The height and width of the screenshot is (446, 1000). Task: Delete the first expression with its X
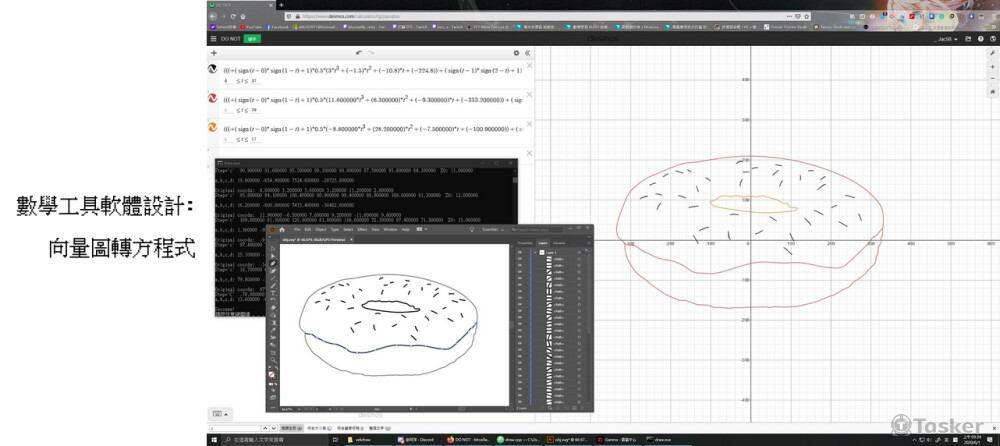click(x=528, y=66)
